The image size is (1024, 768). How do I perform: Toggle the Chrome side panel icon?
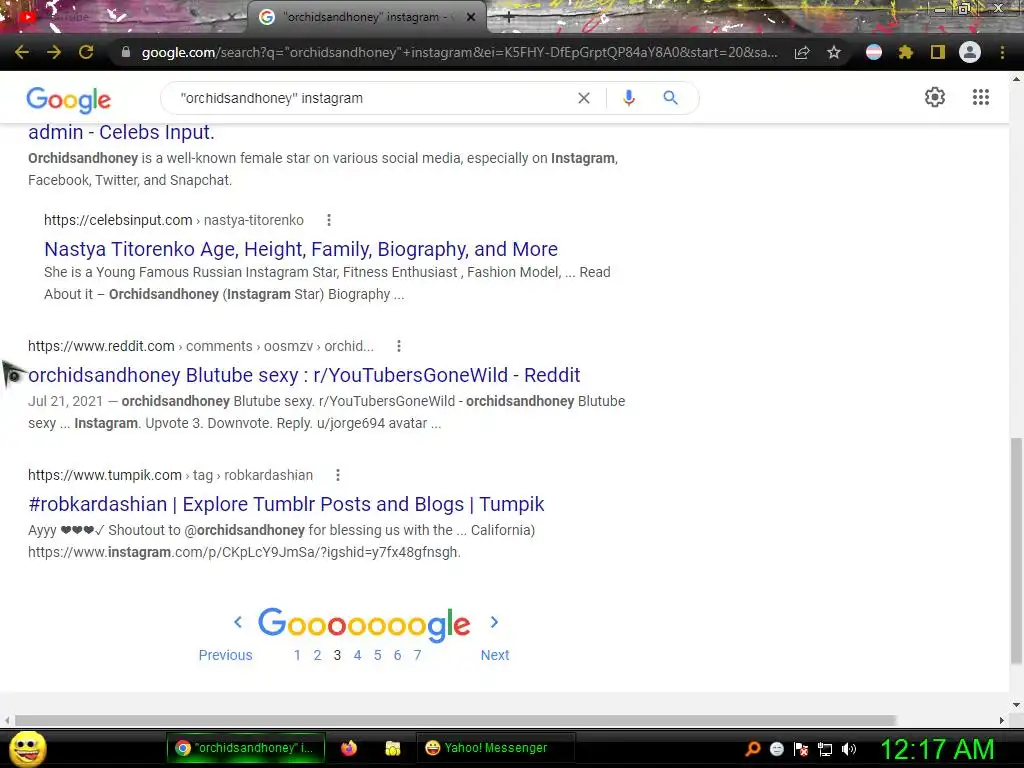[x=938, y=52]
